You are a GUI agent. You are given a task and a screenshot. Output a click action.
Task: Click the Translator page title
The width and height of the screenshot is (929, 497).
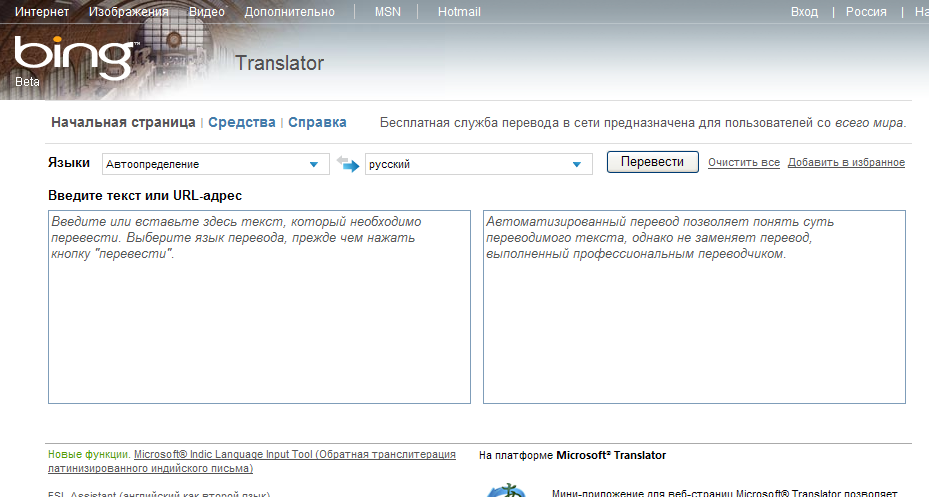280,63
